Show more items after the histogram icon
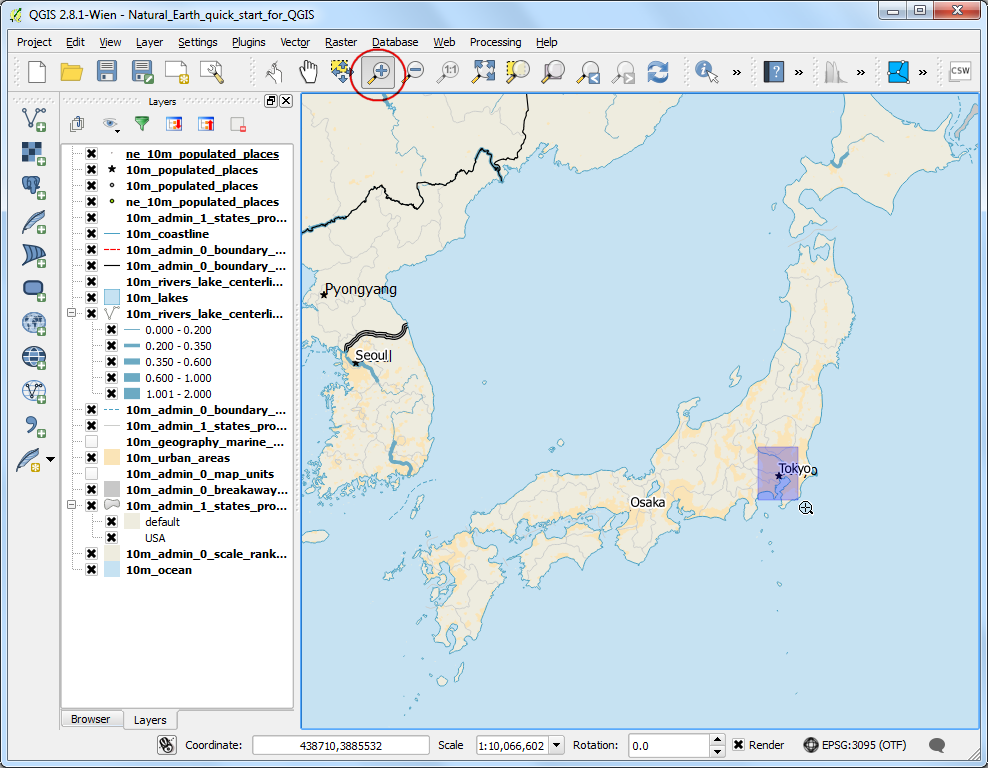988x768 pixels. (861, 72)
